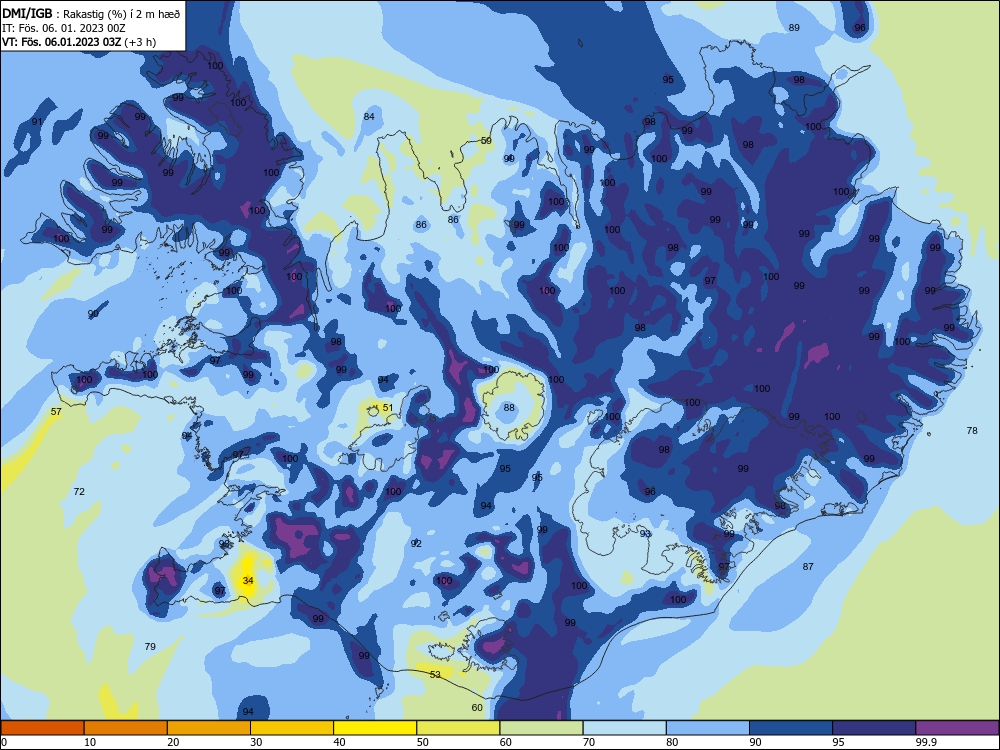
Task: Click the 0 tick label on the legend
Action: [x=4, y=742]
